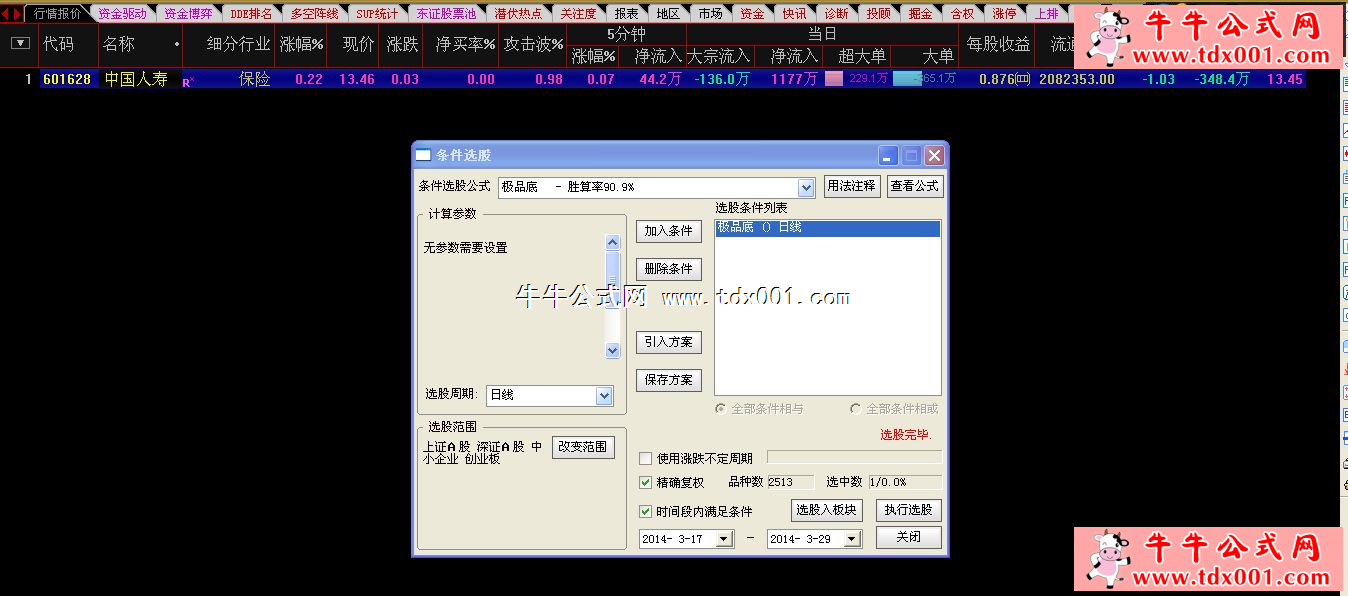This screenshot has width=1348, height=596.
Task: Click parameter list scroll-up arrow
Action: [x=613, y=242]
